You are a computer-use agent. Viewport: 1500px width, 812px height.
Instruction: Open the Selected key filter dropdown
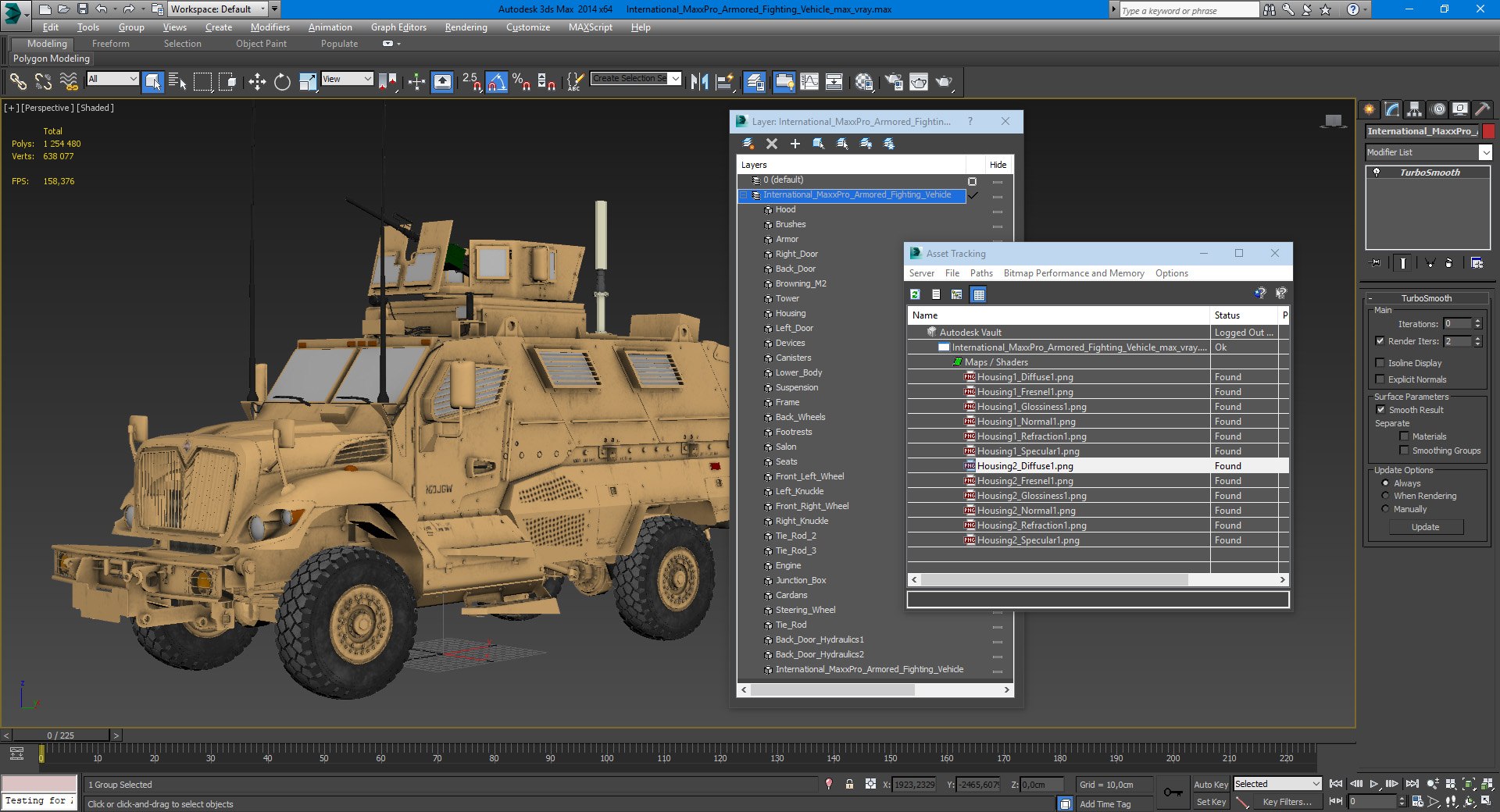[x=1277, y=784]
